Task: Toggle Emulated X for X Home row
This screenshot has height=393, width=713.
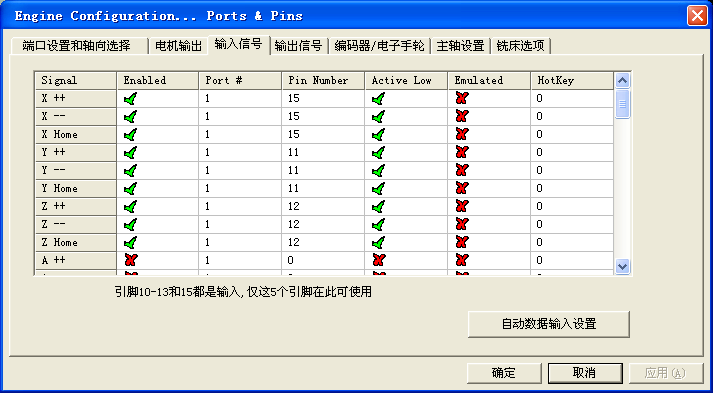Action: click(462, 135)
